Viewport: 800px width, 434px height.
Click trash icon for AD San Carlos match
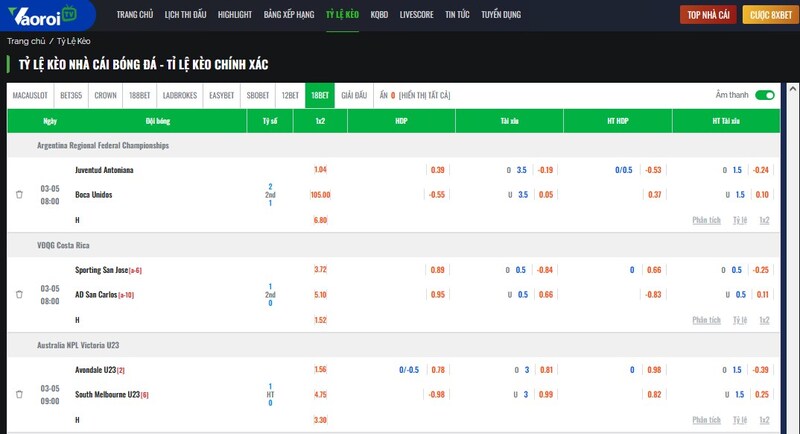[19, 295]
